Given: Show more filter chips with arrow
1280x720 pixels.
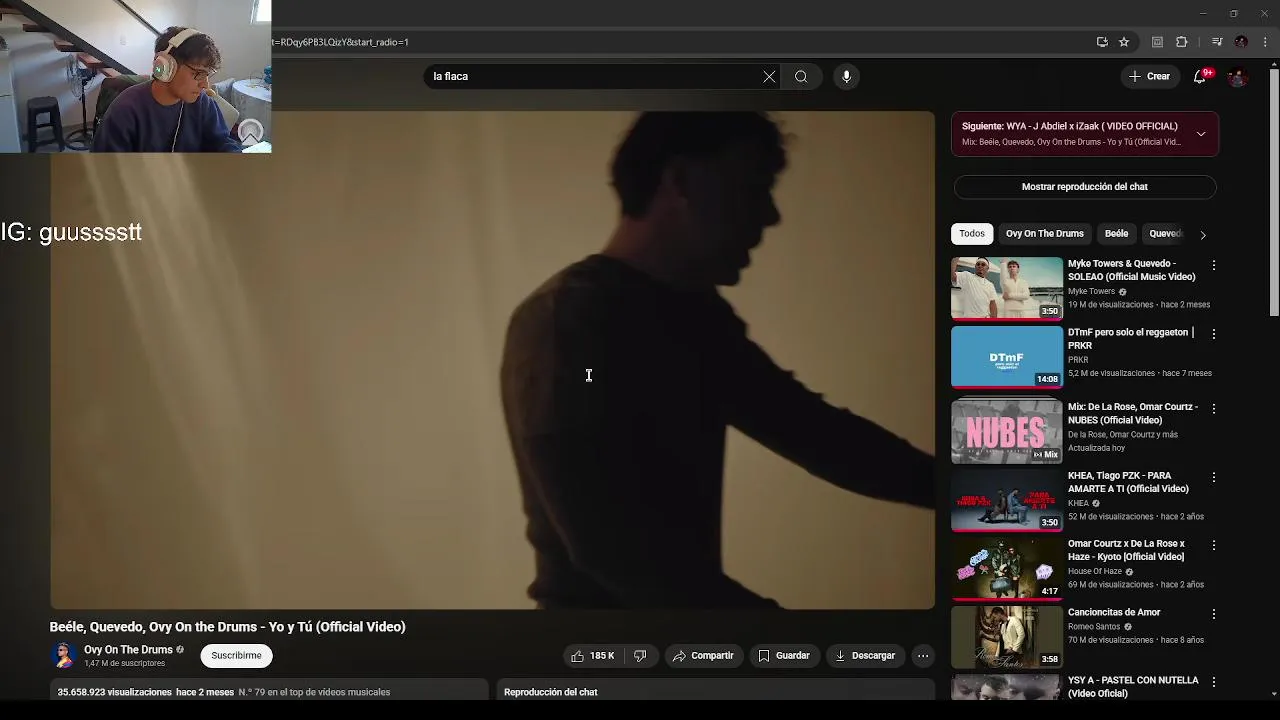Looking at the screenshot, I should (x=1203, y=235).
